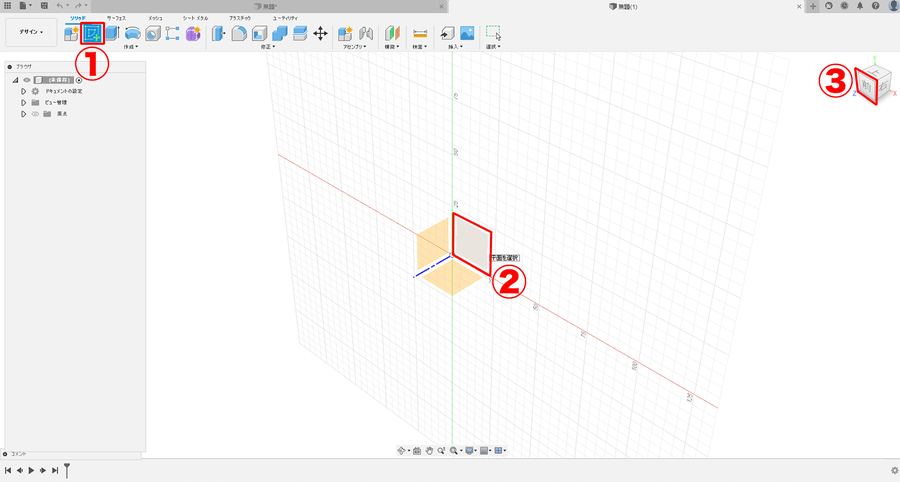Switch to the プラスチック tab
900x482 pixels.
coord(240,18)
